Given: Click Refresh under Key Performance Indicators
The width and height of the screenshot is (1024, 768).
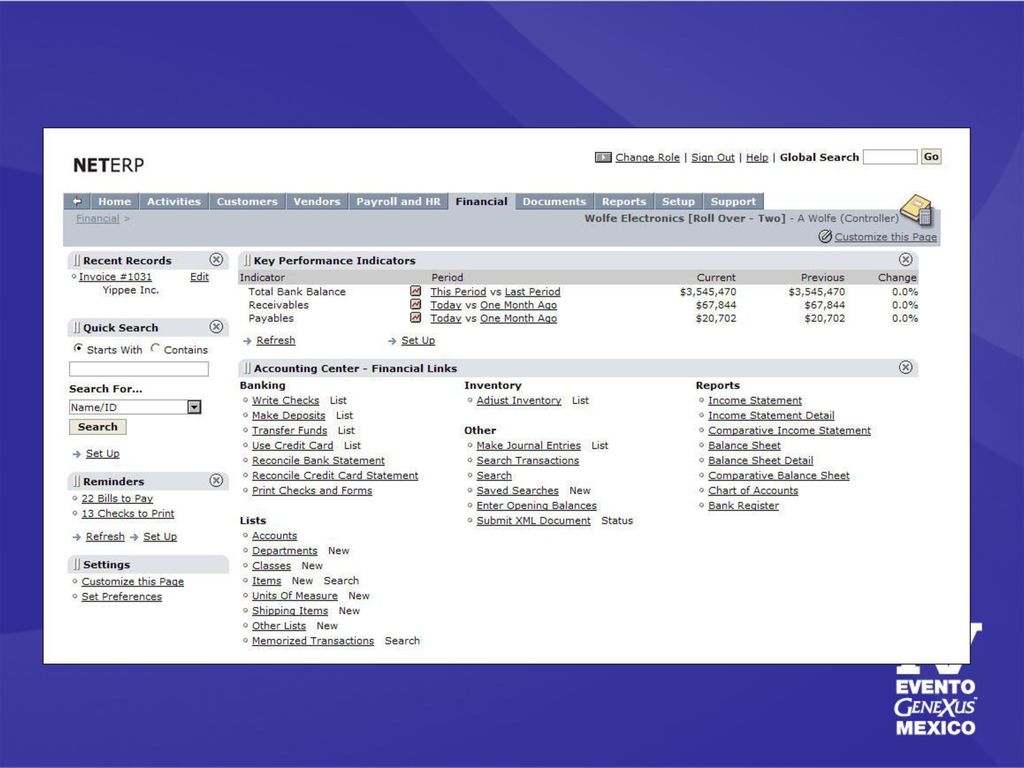Looking at the screenshot, I should 276,340.
